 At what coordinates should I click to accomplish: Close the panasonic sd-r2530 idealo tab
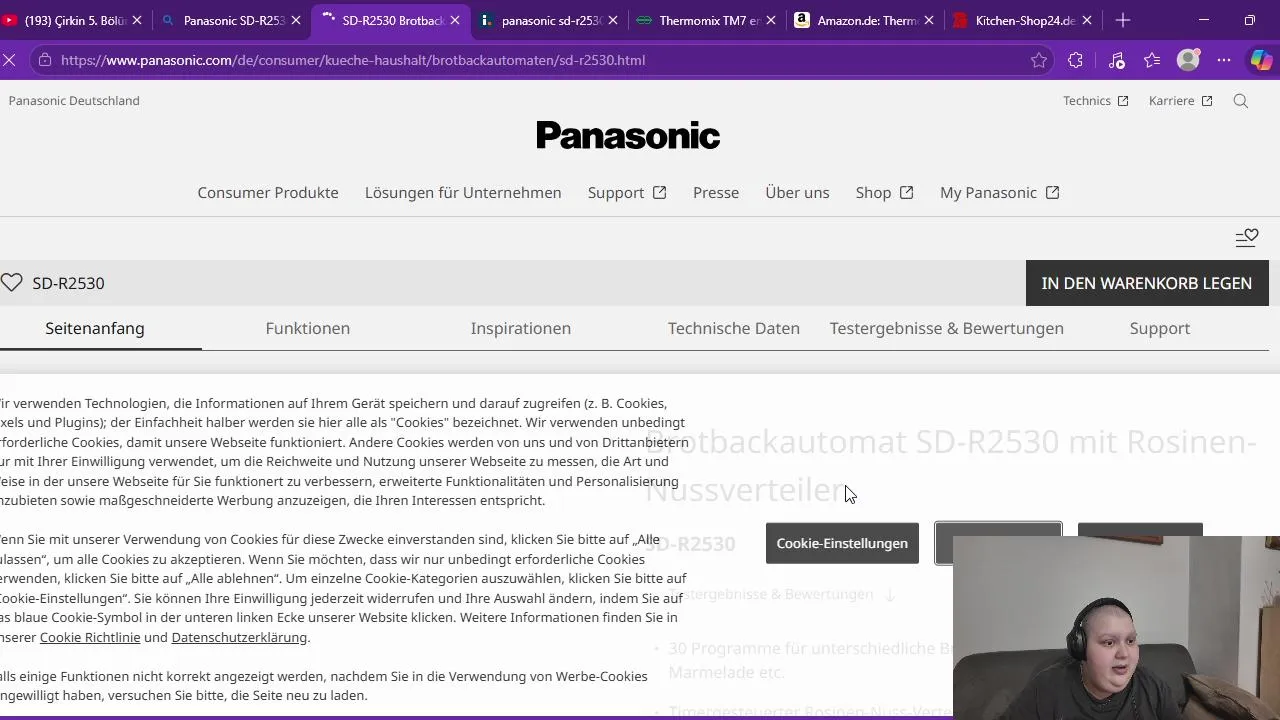pos(613,20)
